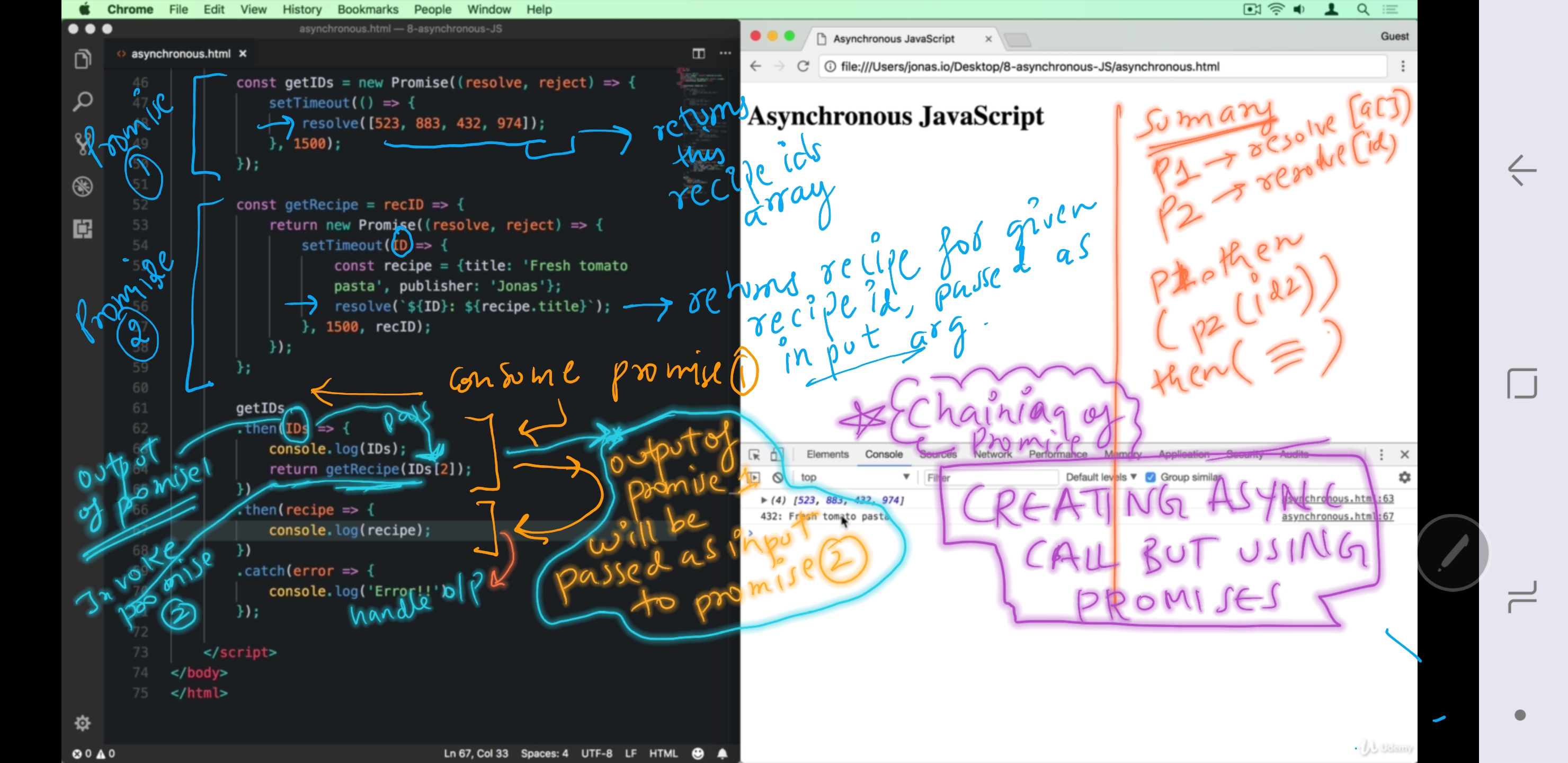Image resolution: width=1568 pixels, height=763 pixels.
Task: Open the Help menu
Action: (539, 9)
